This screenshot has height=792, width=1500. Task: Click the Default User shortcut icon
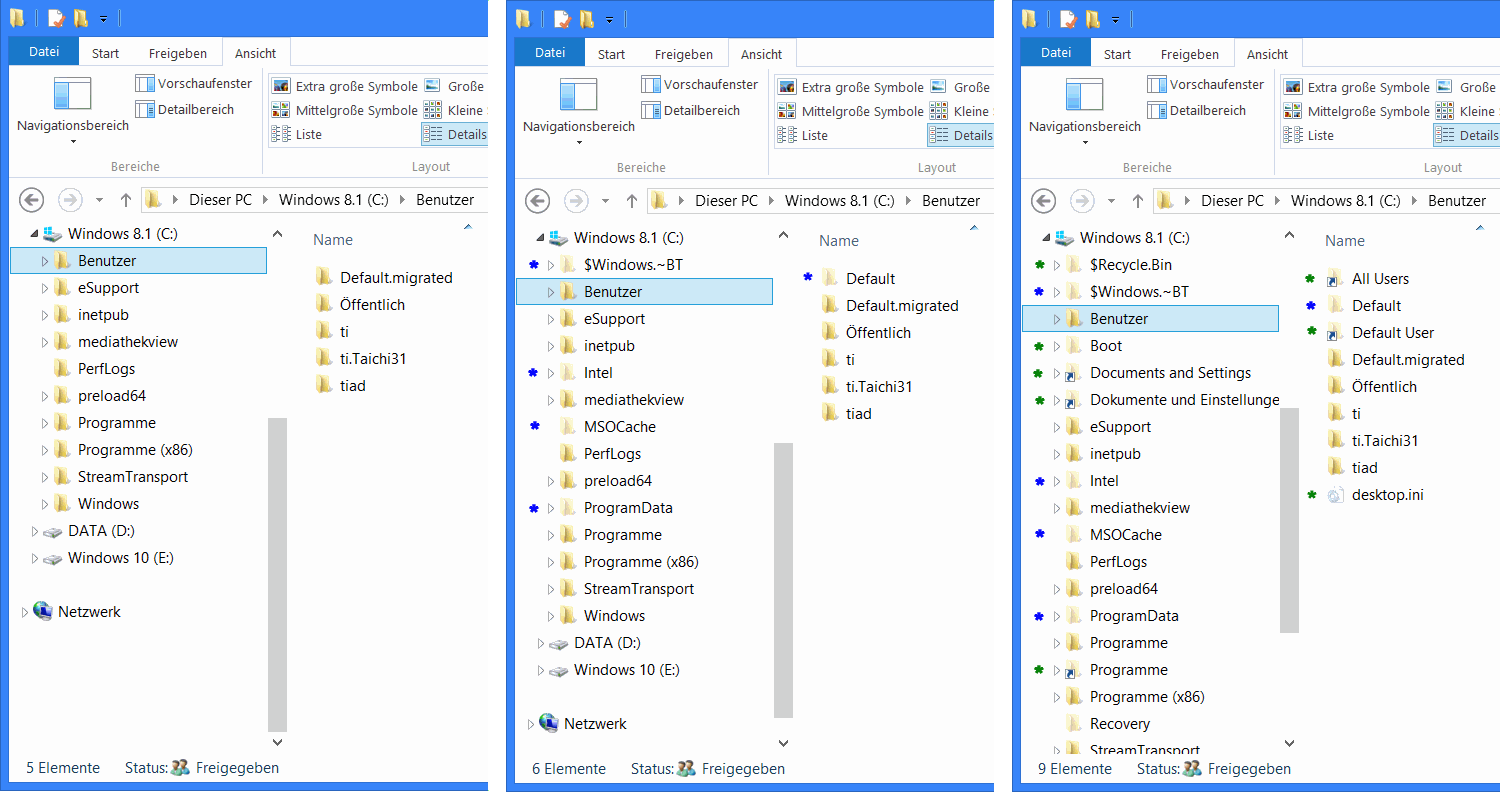pos(1335,333)
